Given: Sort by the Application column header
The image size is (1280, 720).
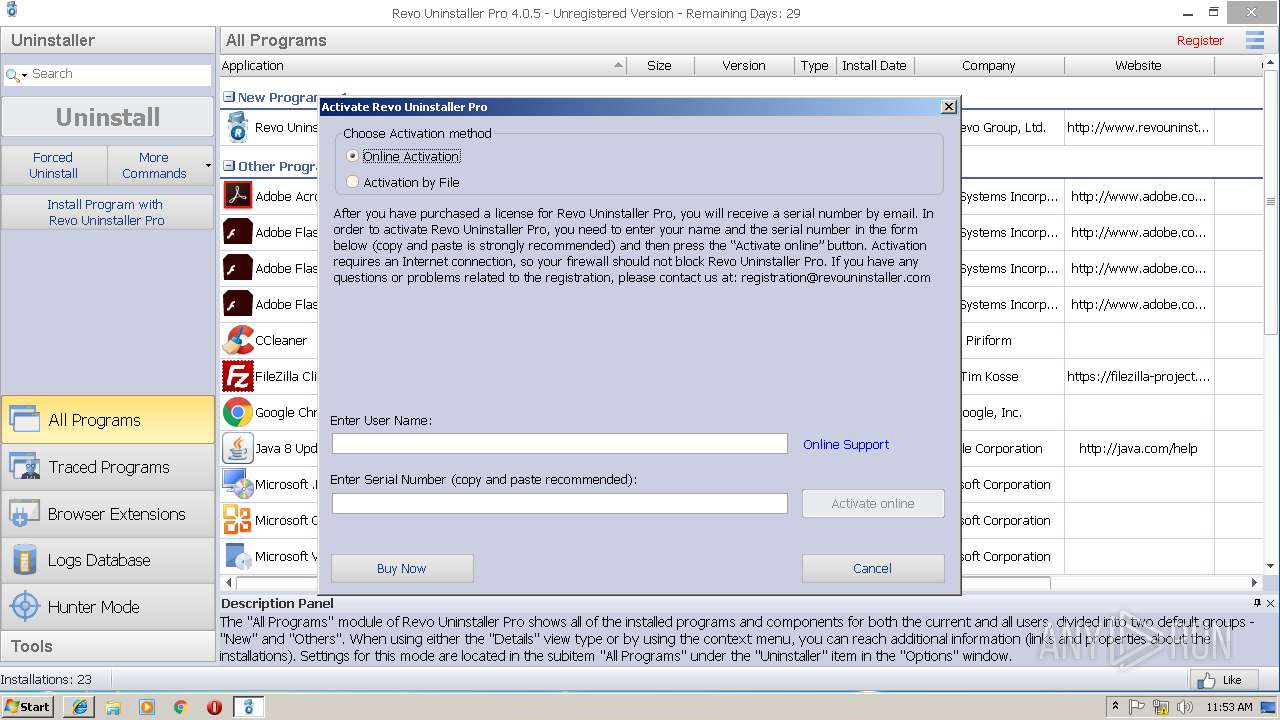Looking at the screenshot, I should coord(422,65).
